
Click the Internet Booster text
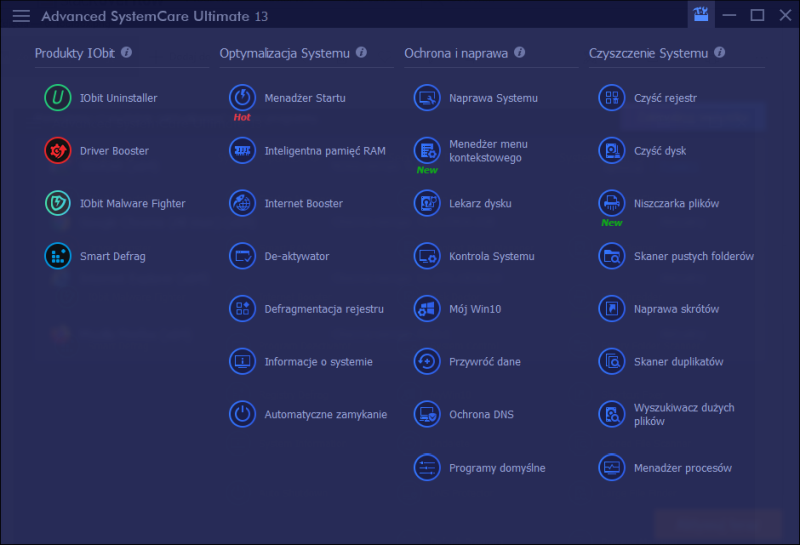[304, 204]
